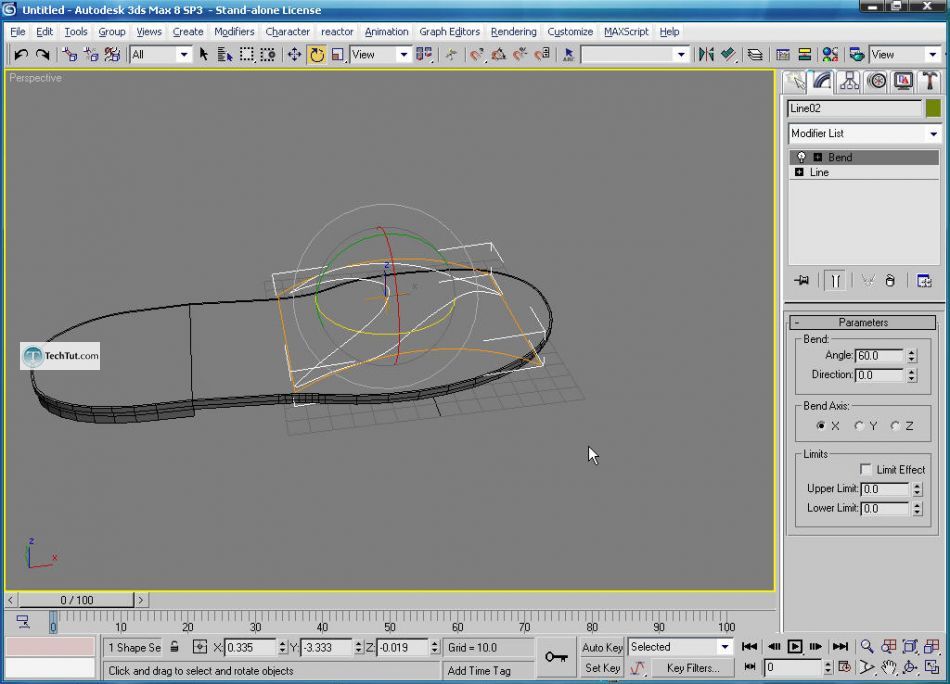This screenshot has height=684, width=950.
Task: Toggle the Angle Snap icon
Action: tap(499, 55)
